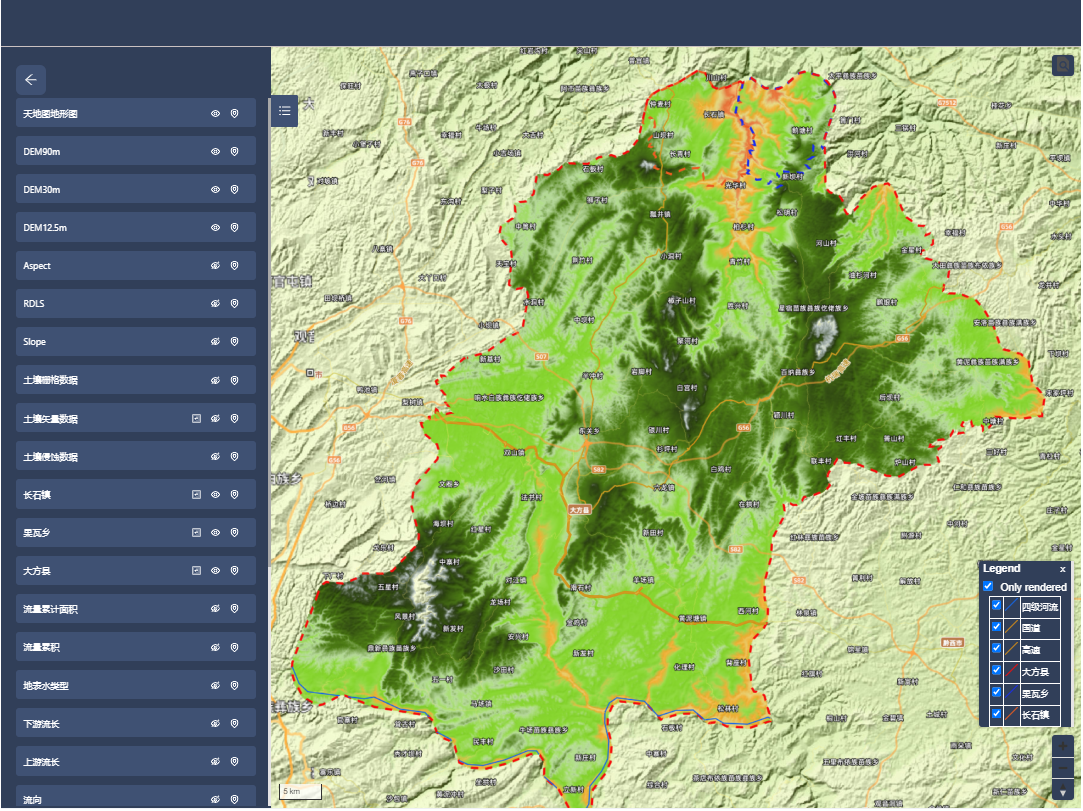Uncheck 高速 in the Legend
The image size is (1083, 811).
(x=997, y=650)
